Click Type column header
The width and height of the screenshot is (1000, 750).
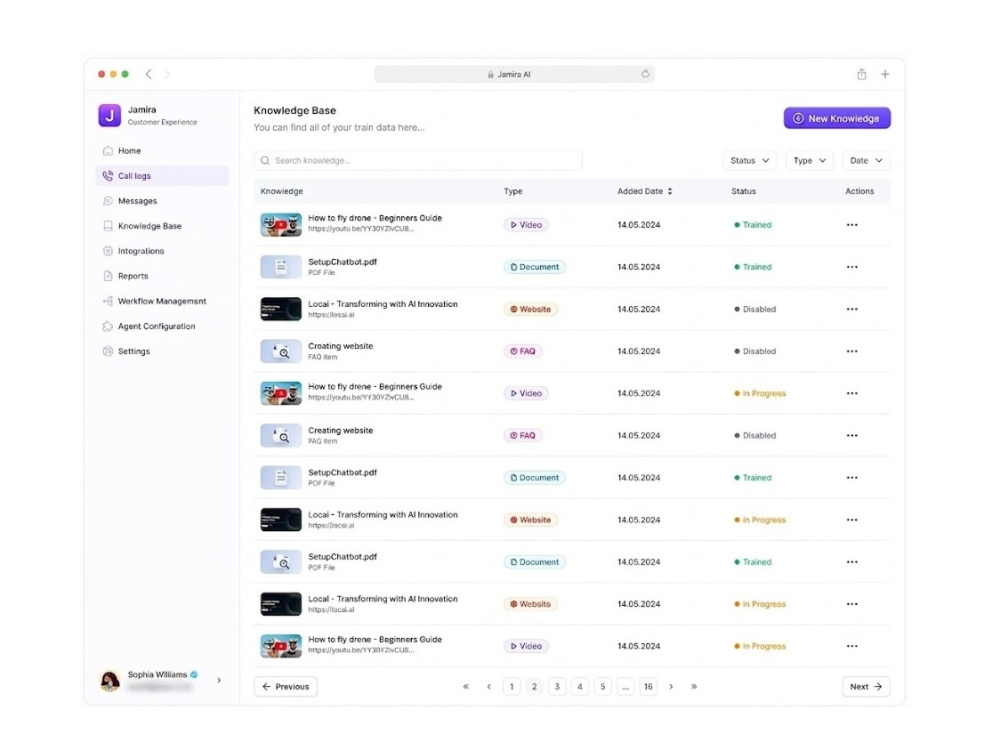513,191
